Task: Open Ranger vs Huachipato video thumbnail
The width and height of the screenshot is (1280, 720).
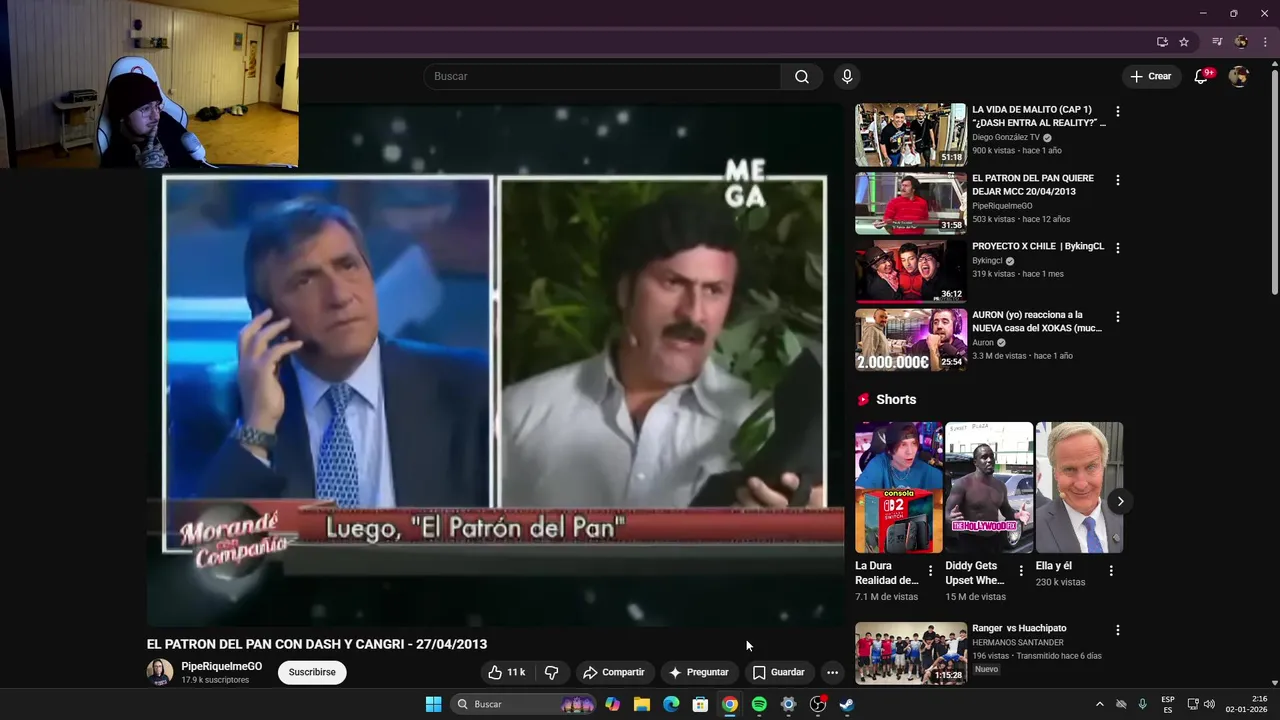Action: pos(911,653)
